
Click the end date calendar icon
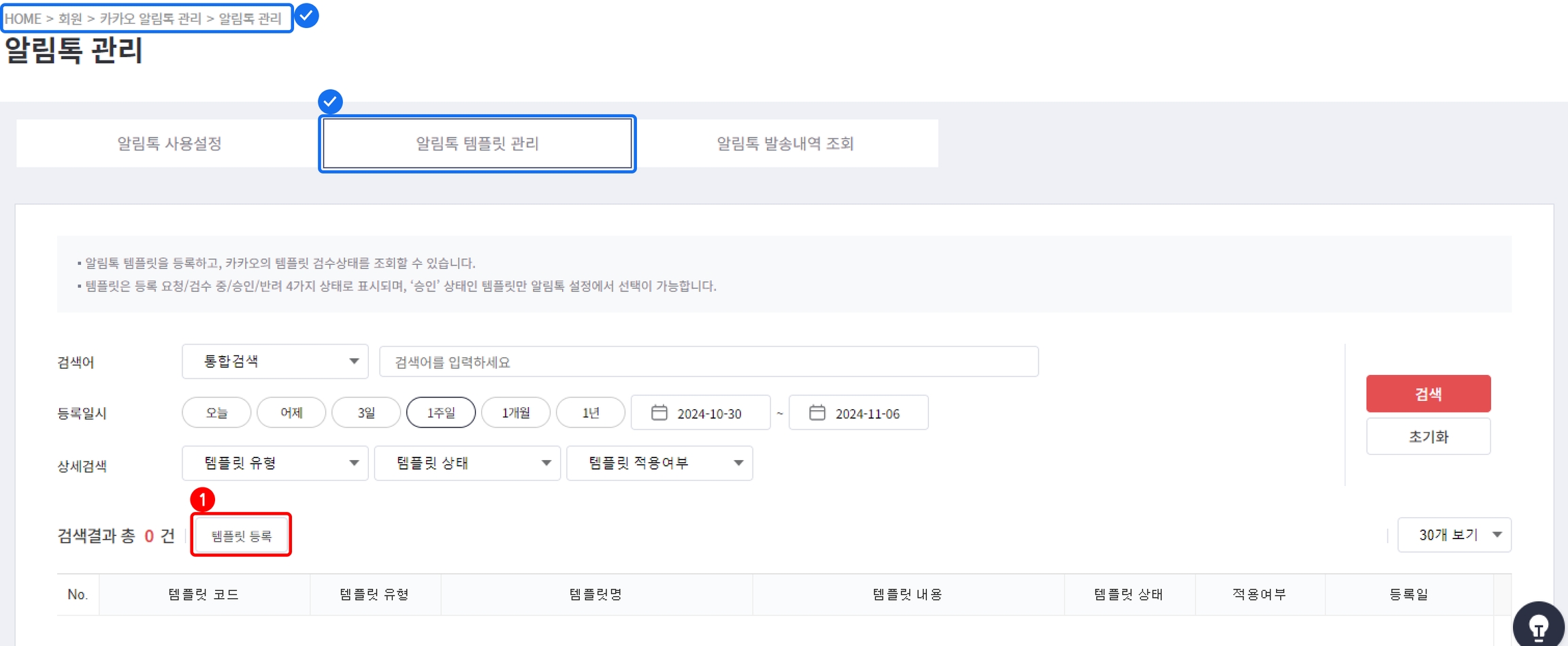pyautogui.click(x=817, y=413)
